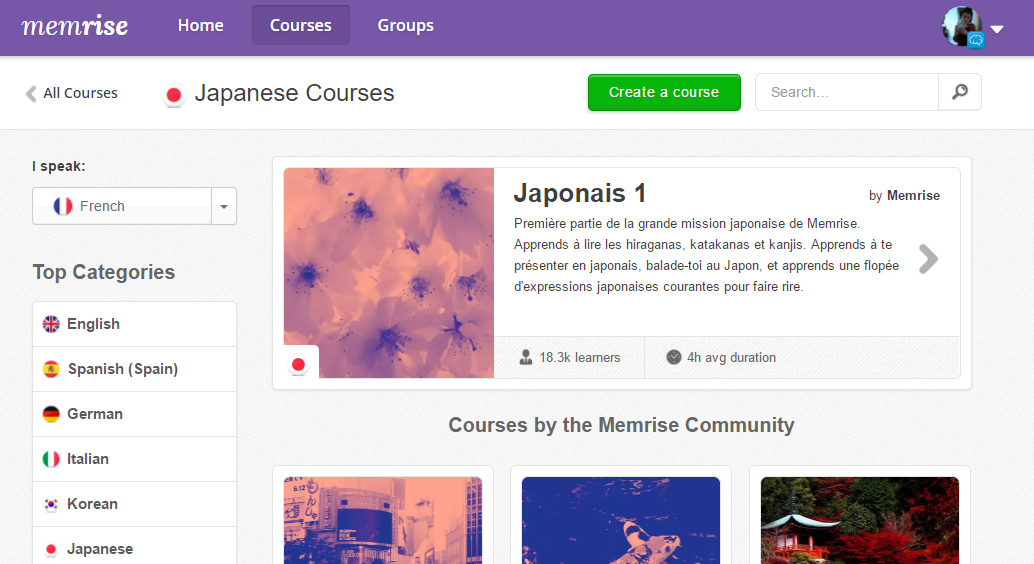Go back using the All Courses chevron
This screenshot has width=1034, height=564.
30,94
